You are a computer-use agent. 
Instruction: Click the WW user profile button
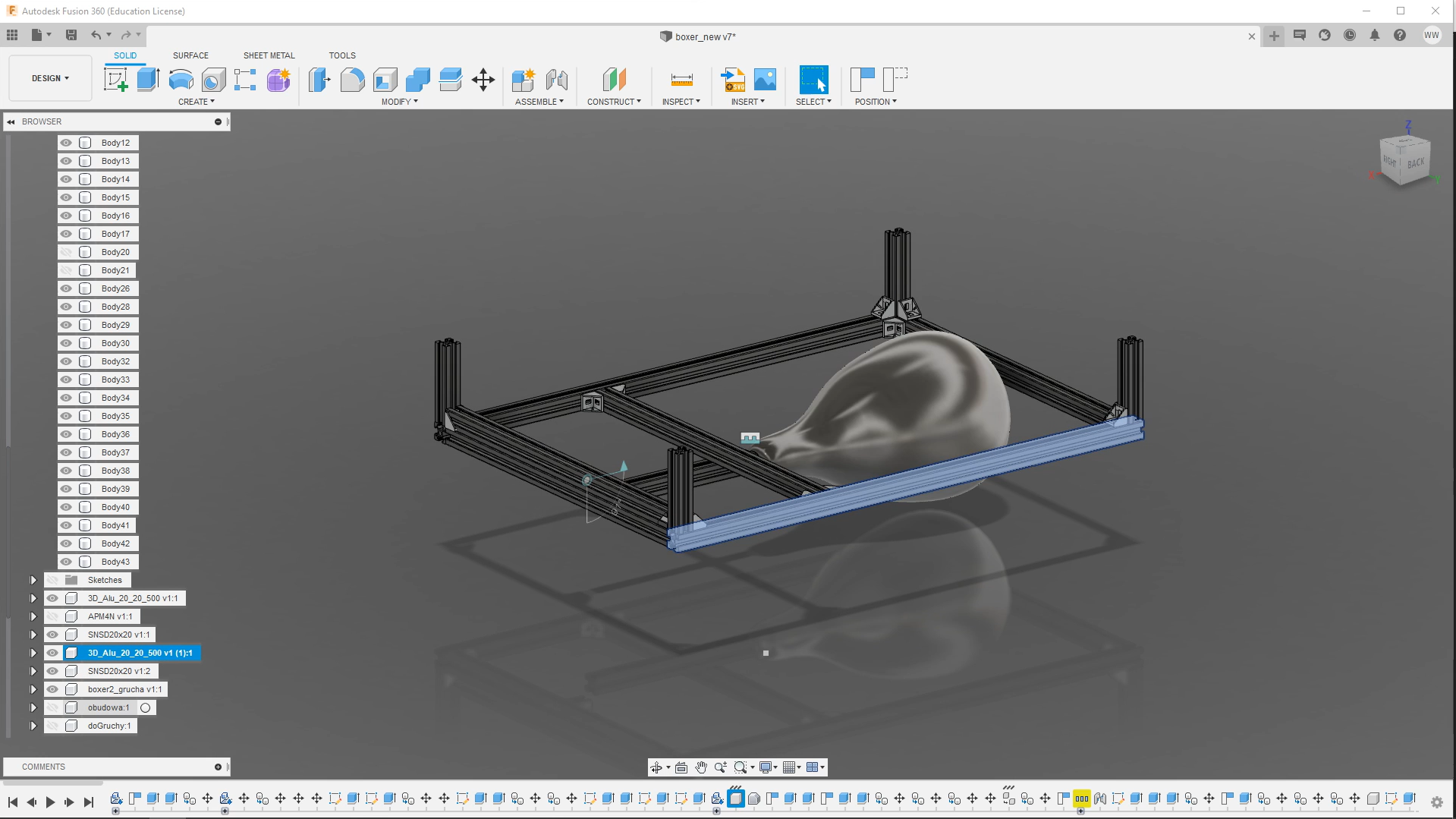click(1432, 35)
